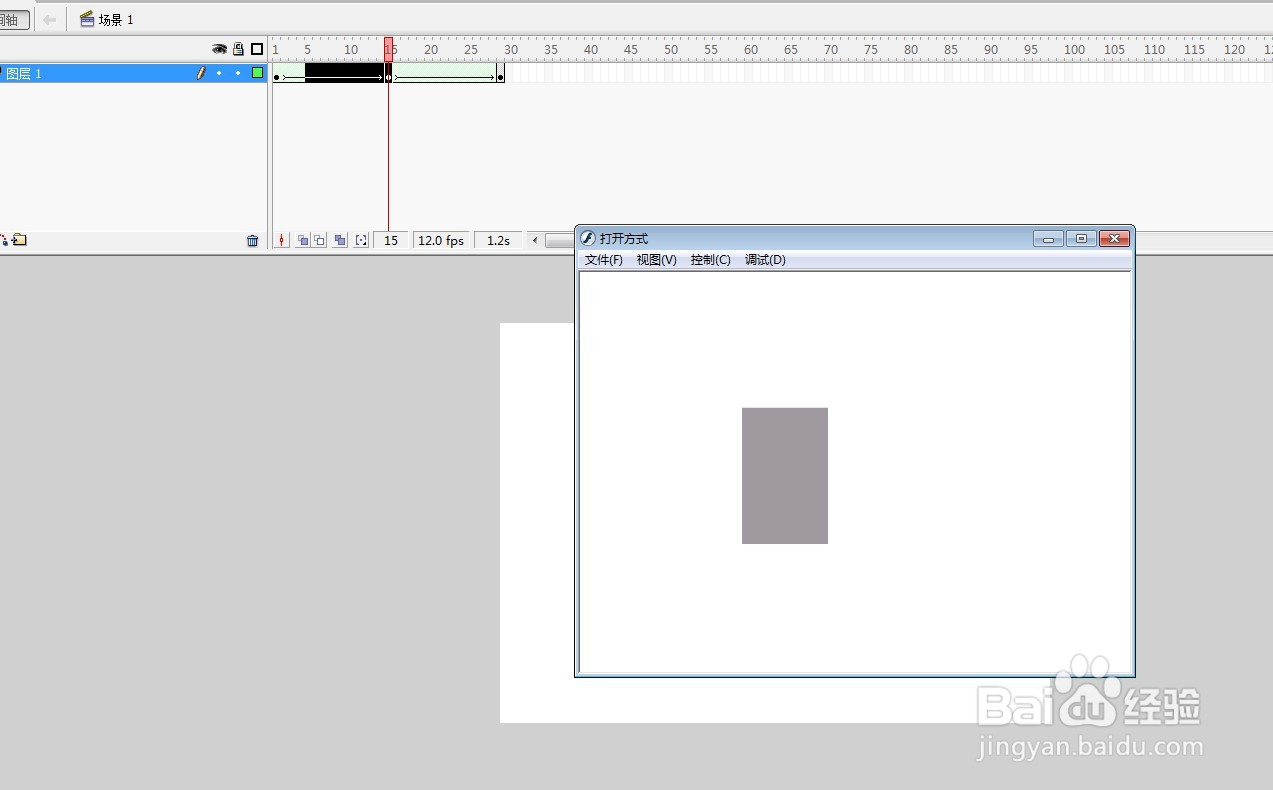Toggle show/hide all layers eye icon

click(220, 49)
